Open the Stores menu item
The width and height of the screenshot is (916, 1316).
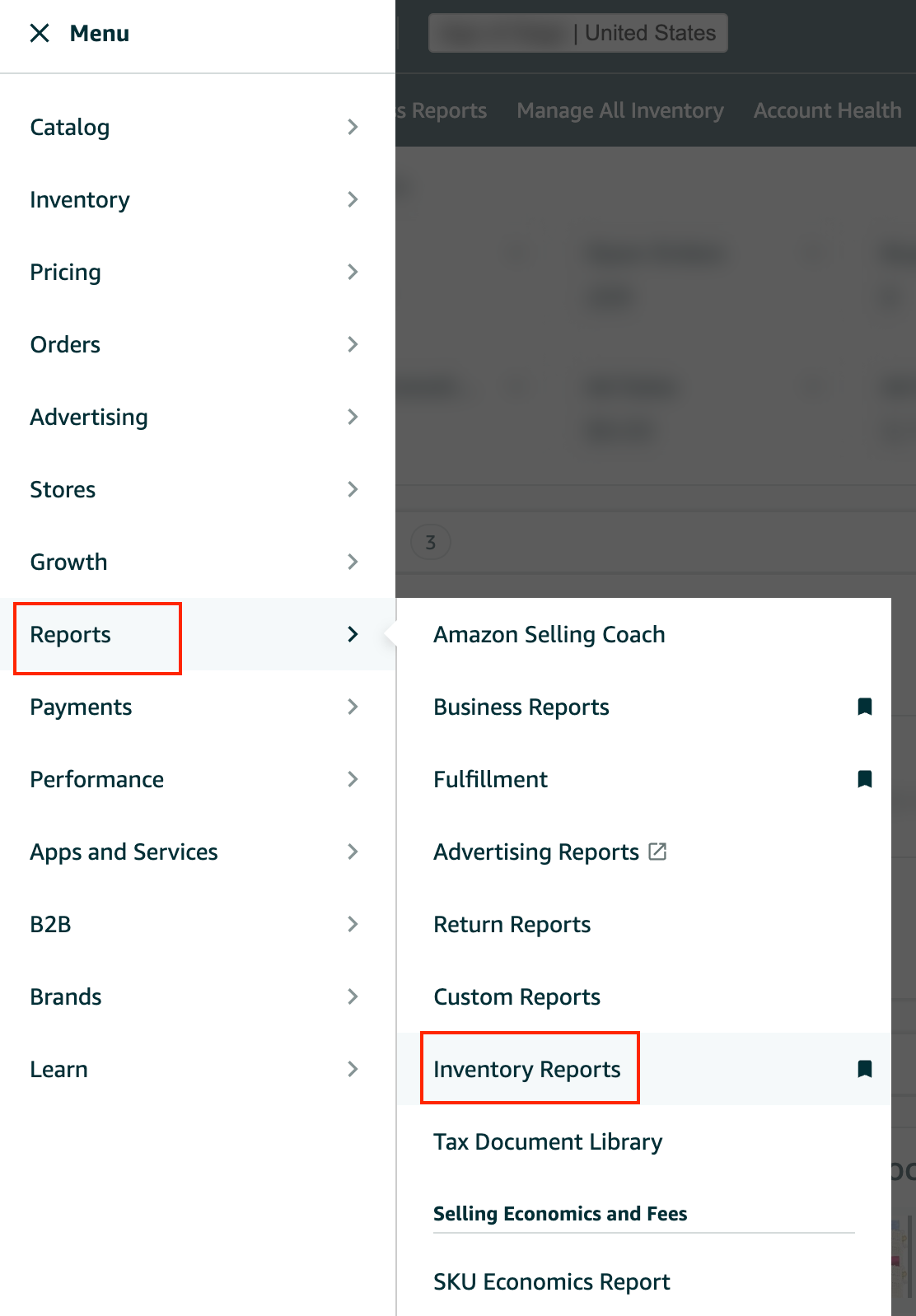(63, 489)
